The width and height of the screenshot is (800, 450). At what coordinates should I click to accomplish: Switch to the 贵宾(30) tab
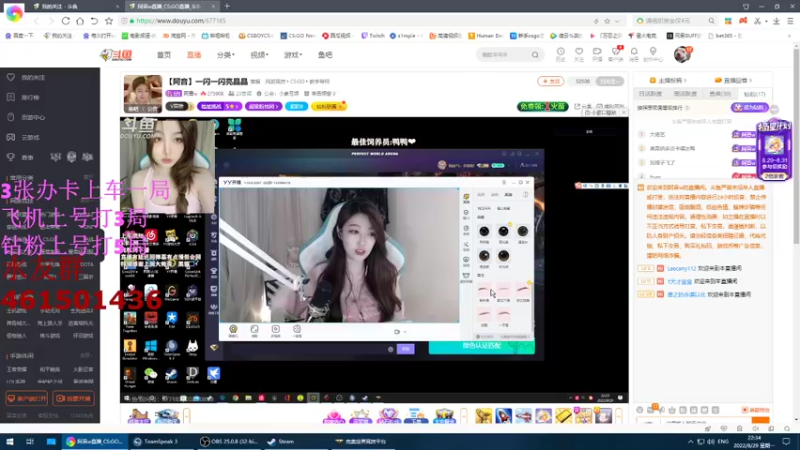pos(720,94)
